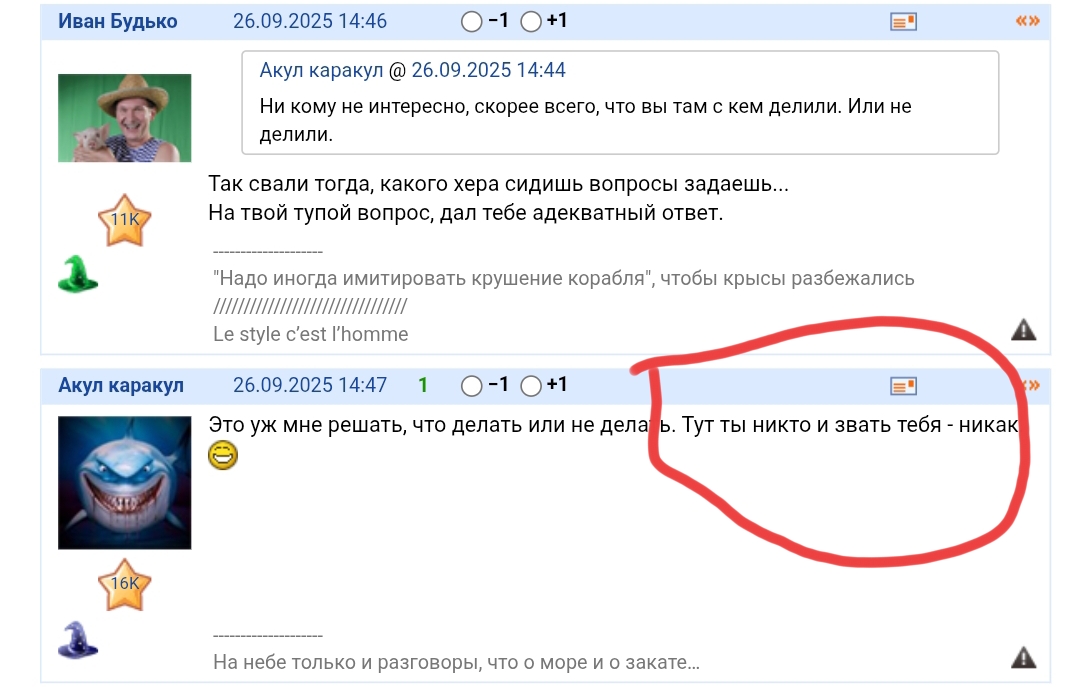Viewport: 1080px width, 687px height.
Task: Open Акул каракул's profile name in post header
Action: click(121, 385)
